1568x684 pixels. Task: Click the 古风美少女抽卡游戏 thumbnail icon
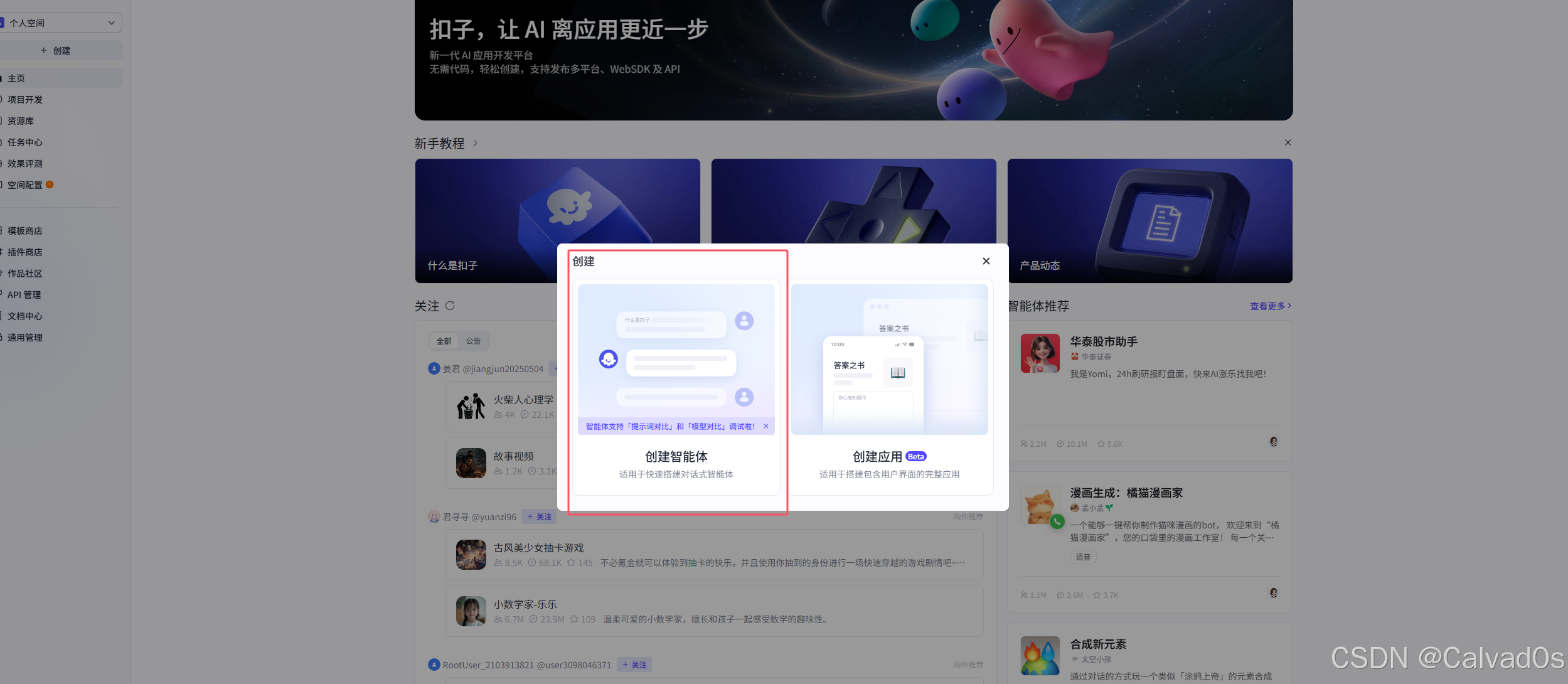click(x=471, y=555)
